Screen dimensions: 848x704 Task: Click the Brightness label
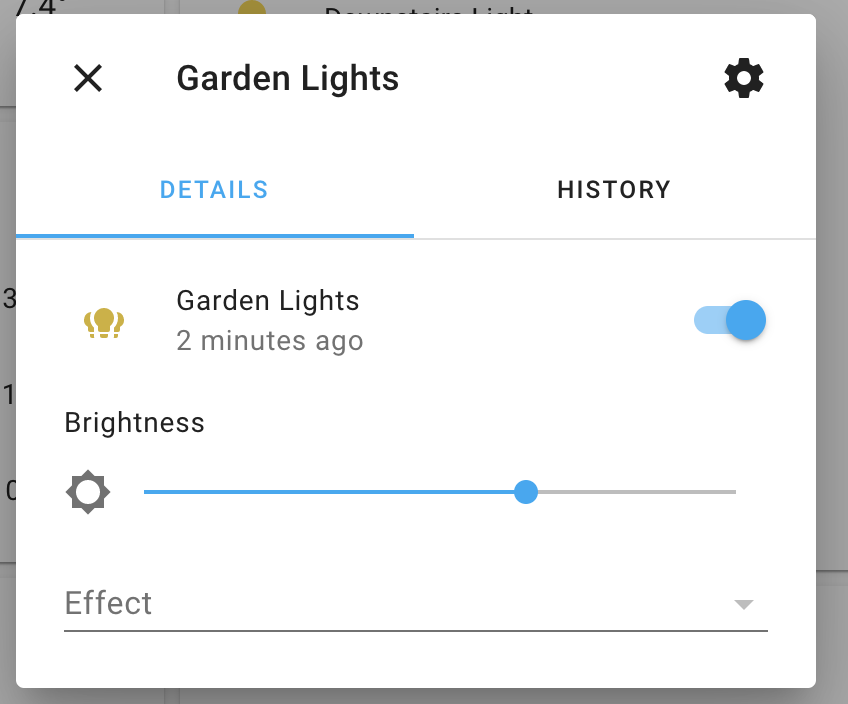click(x=134, y=422)
